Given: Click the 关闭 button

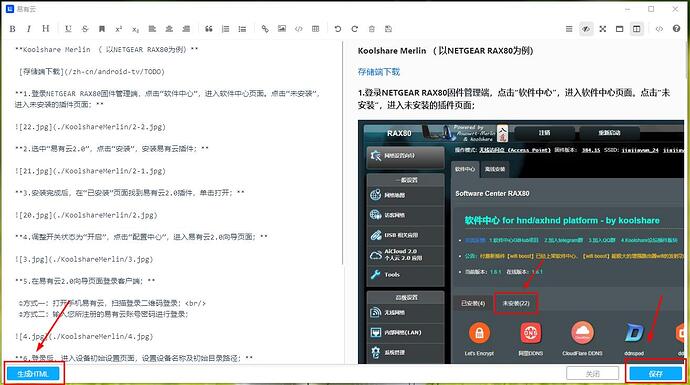Looking at the screenshot, I should coord(593,374).
